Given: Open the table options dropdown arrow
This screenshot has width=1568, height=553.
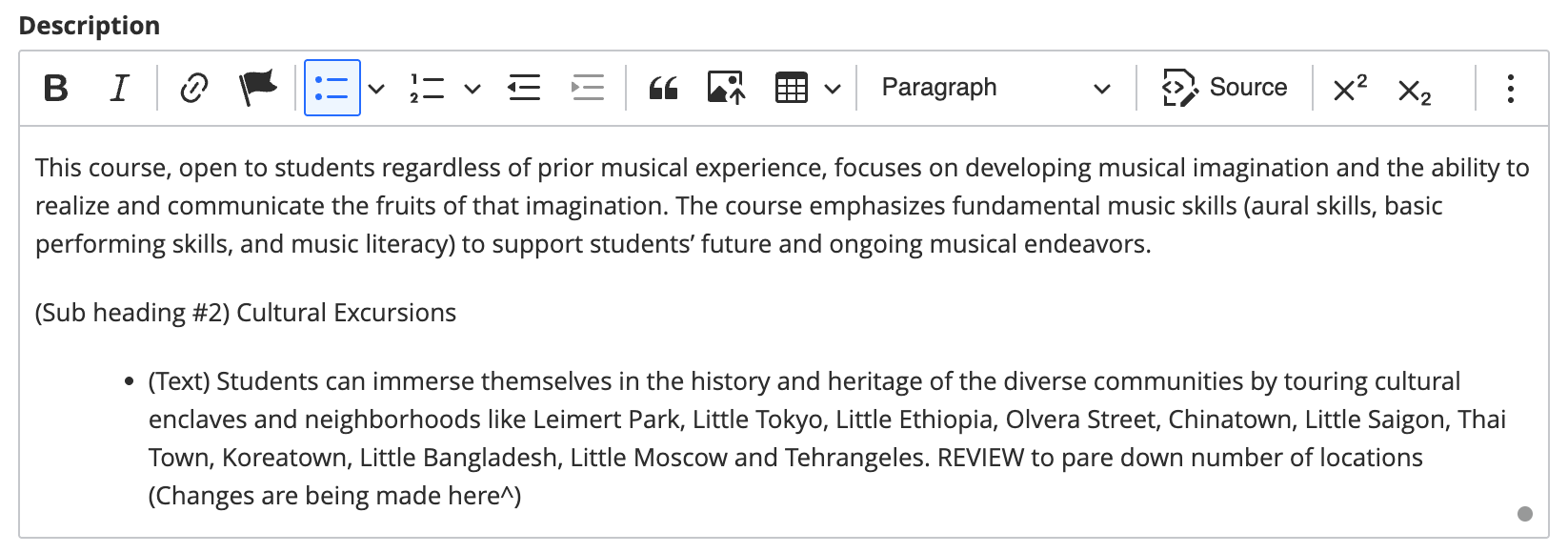Looking at the screenshot, I should [x=833, y=89].
